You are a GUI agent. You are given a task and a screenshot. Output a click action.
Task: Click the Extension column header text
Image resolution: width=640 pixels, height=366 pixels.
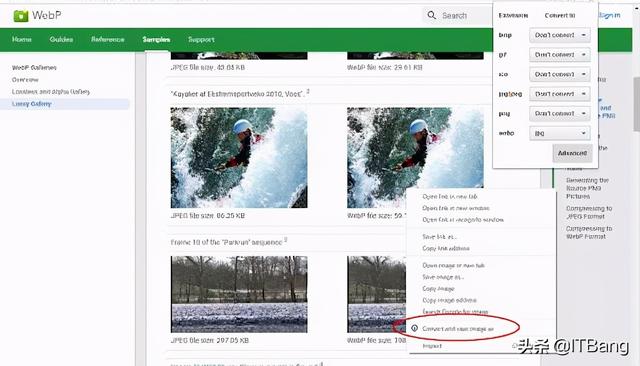pos(513,16)
